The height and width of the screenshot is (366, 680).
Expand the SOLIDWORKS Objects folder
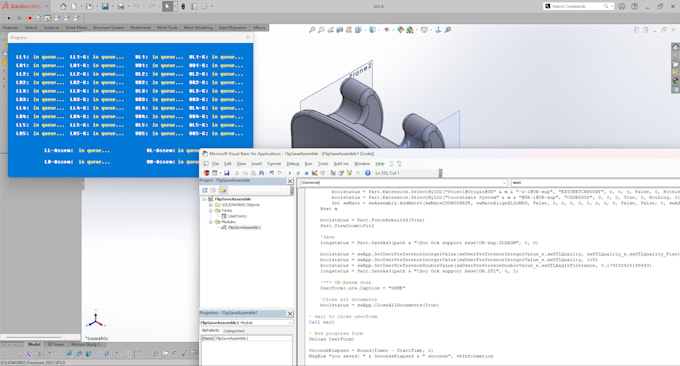point(211,205)
